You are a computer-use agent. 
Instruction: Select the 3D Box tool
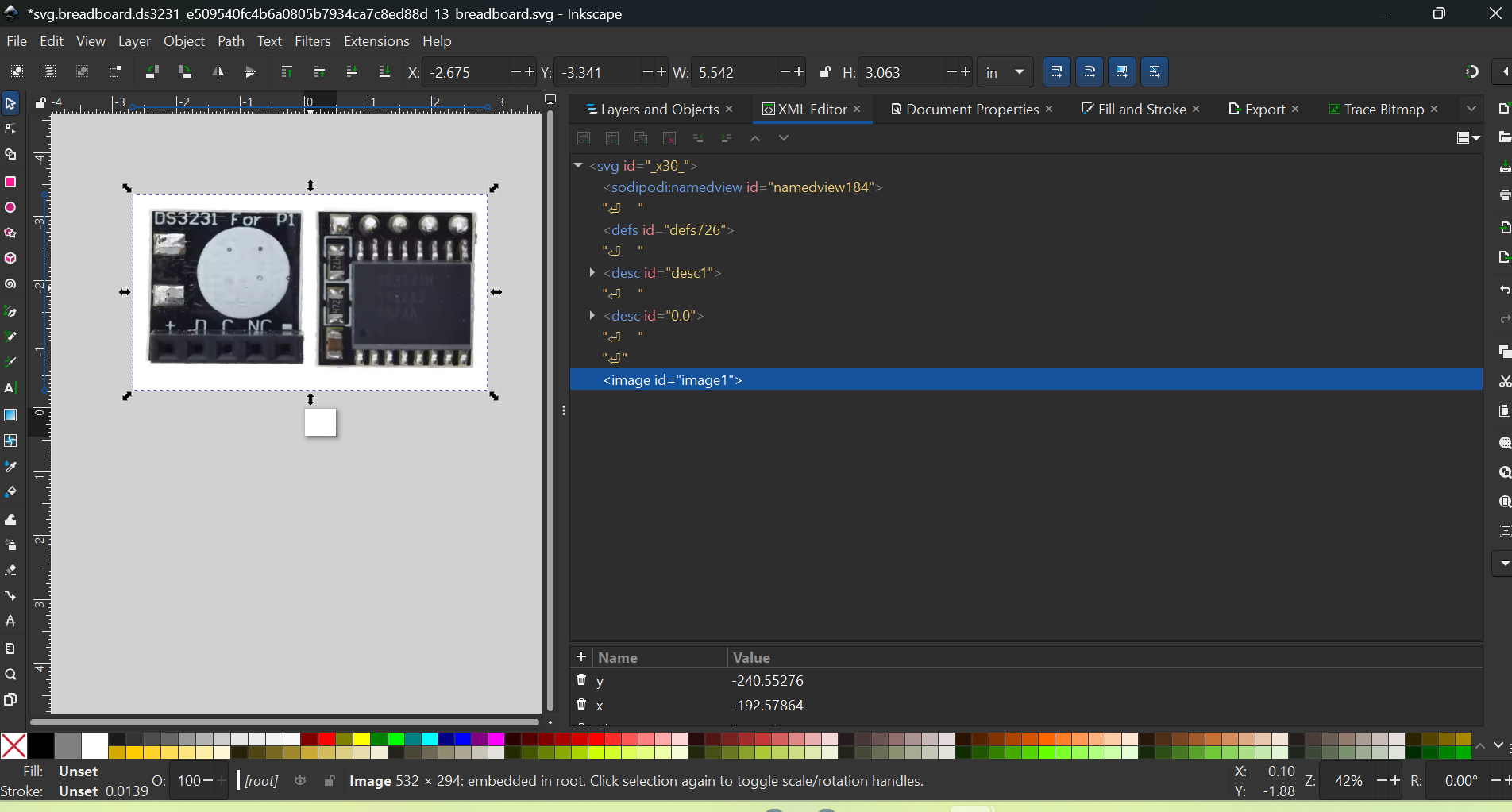click(10, 259)
